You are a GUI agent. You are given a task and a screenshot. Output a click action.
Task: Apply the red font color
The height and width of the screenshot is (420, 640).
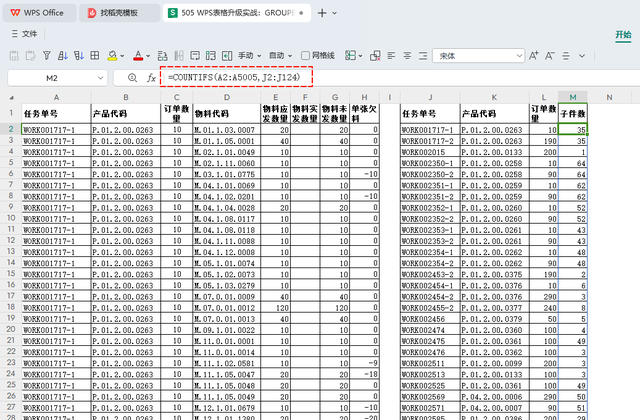pos(138,56)
